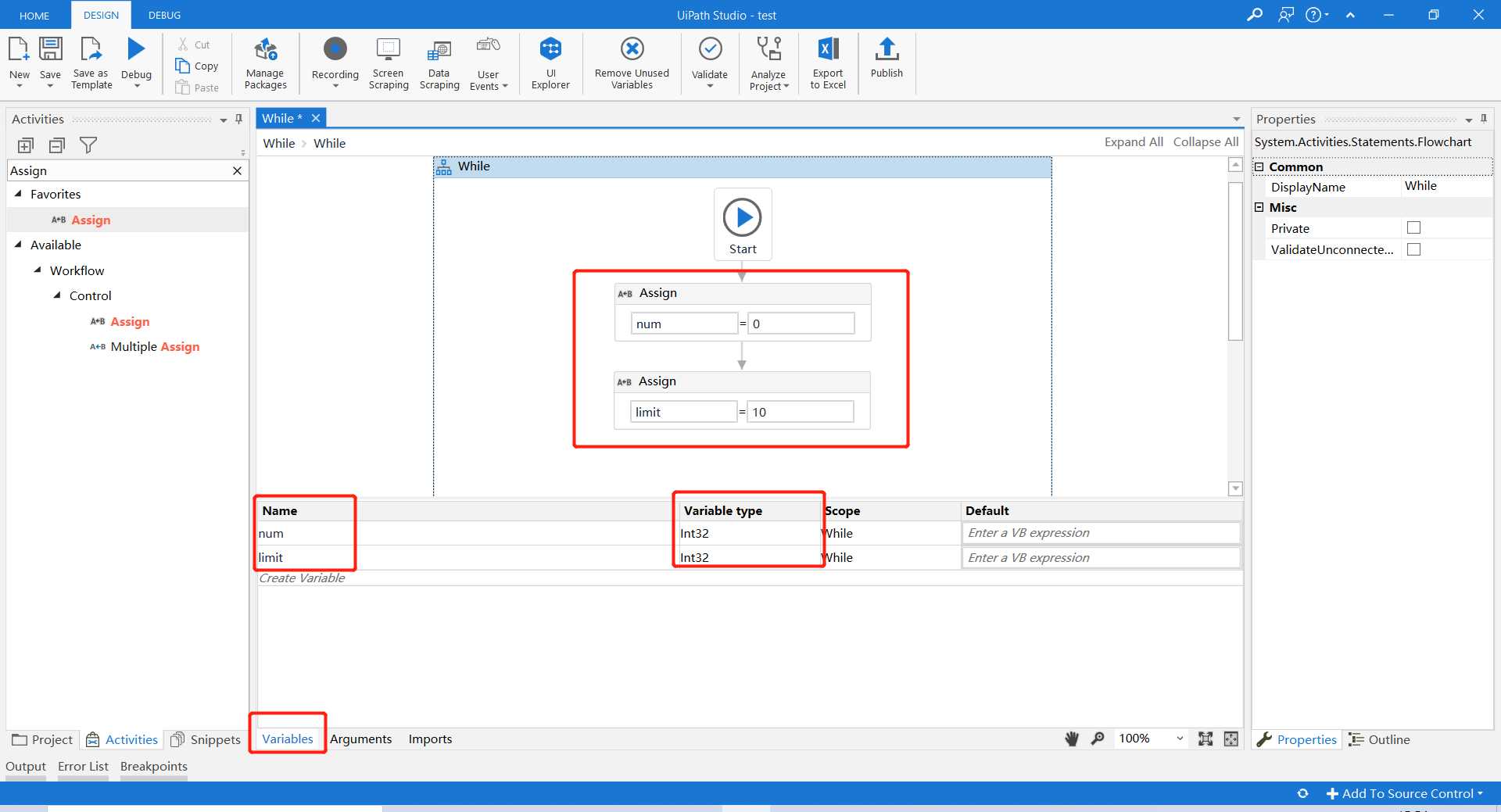
Task: Collapse the Misc properties section
Action: click(x=1259, y=207)
